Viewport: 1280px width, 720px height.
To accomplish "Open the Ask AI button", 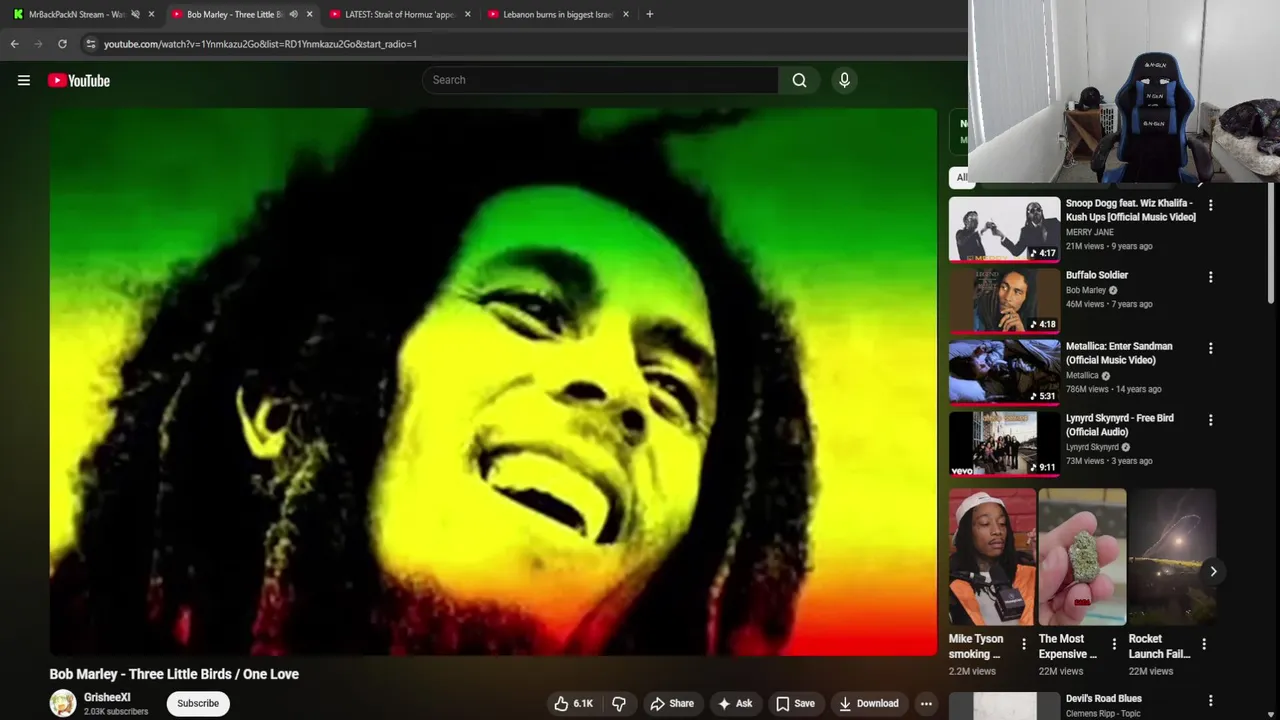I will pyautogui.click(x=735, y=703).
